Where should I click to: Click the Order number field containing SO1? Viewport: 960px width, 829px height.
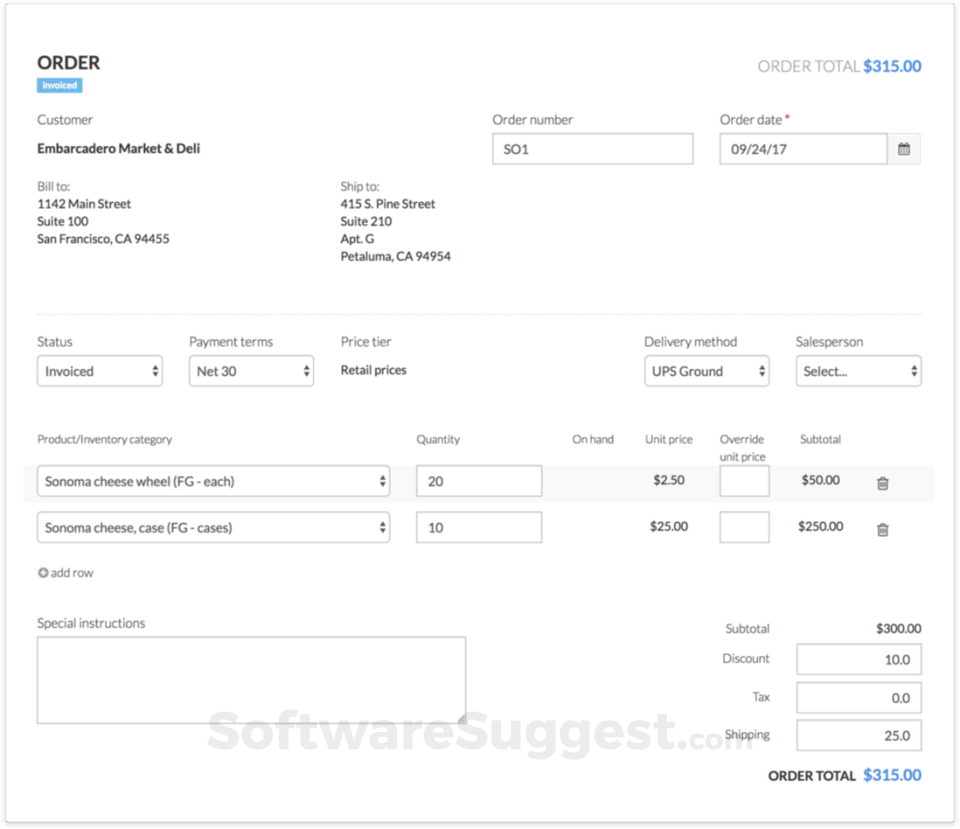592,149
